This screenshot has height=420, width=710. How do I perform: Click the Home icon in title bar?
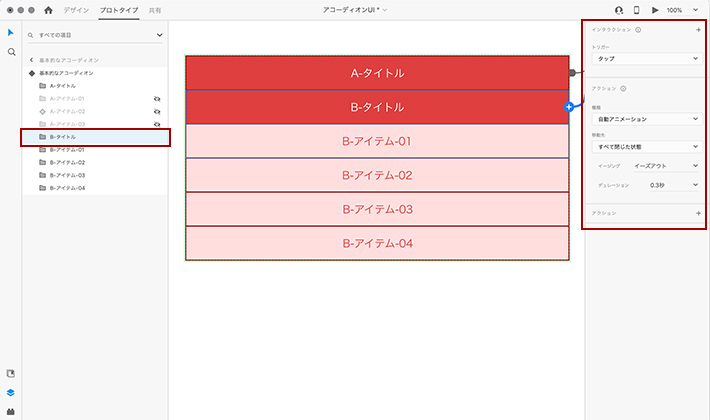tap(48, 10)
